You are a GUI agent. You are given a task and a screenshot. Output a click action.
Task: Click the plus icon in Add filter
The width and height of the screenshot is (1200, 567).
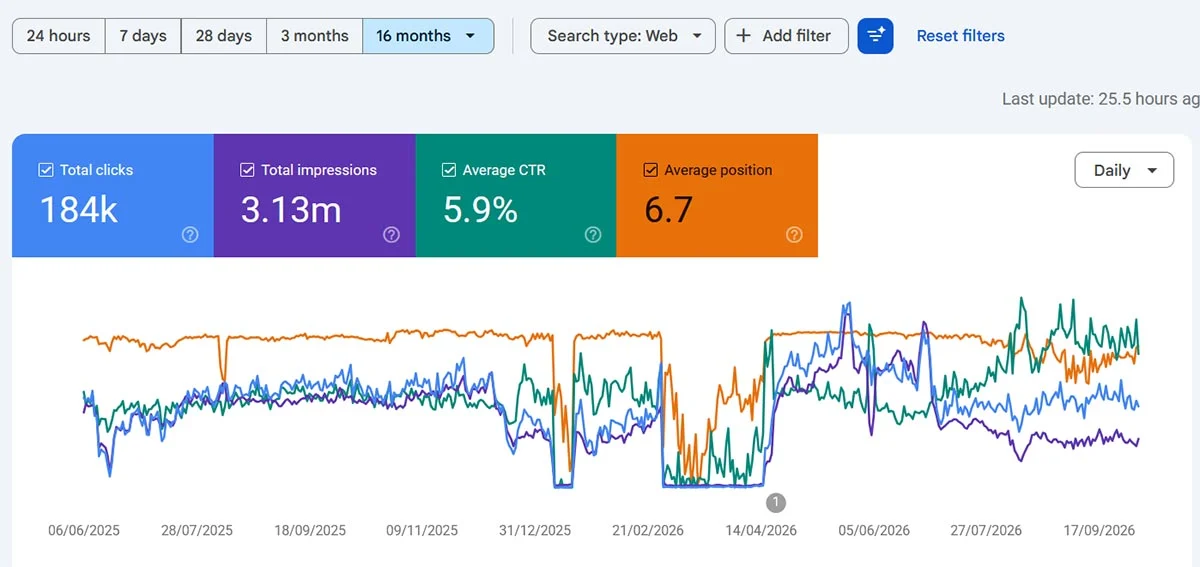(x=743, y=36)
